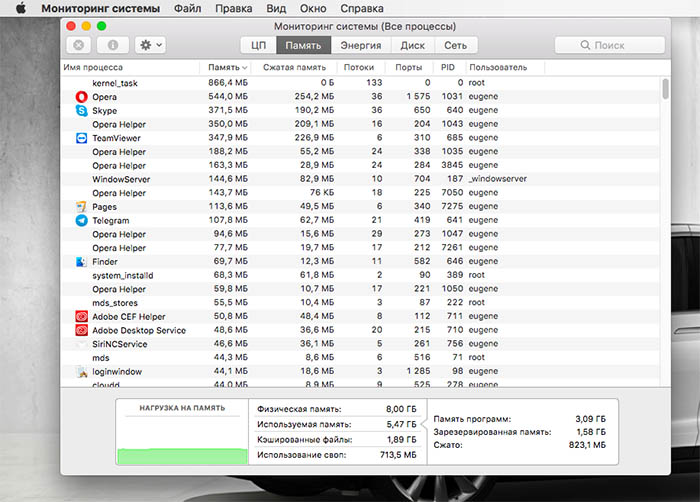This screenshot has width=700, height=502.
Task: Click the Зарезервированная память 1,58 ГБ value
Action: point(591,432)
